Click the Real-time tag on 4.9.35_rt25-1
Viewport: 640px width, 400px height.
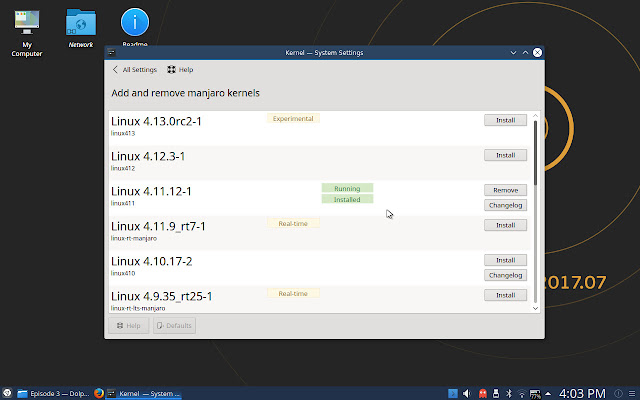pyautogui.click(x=293, y=293)
